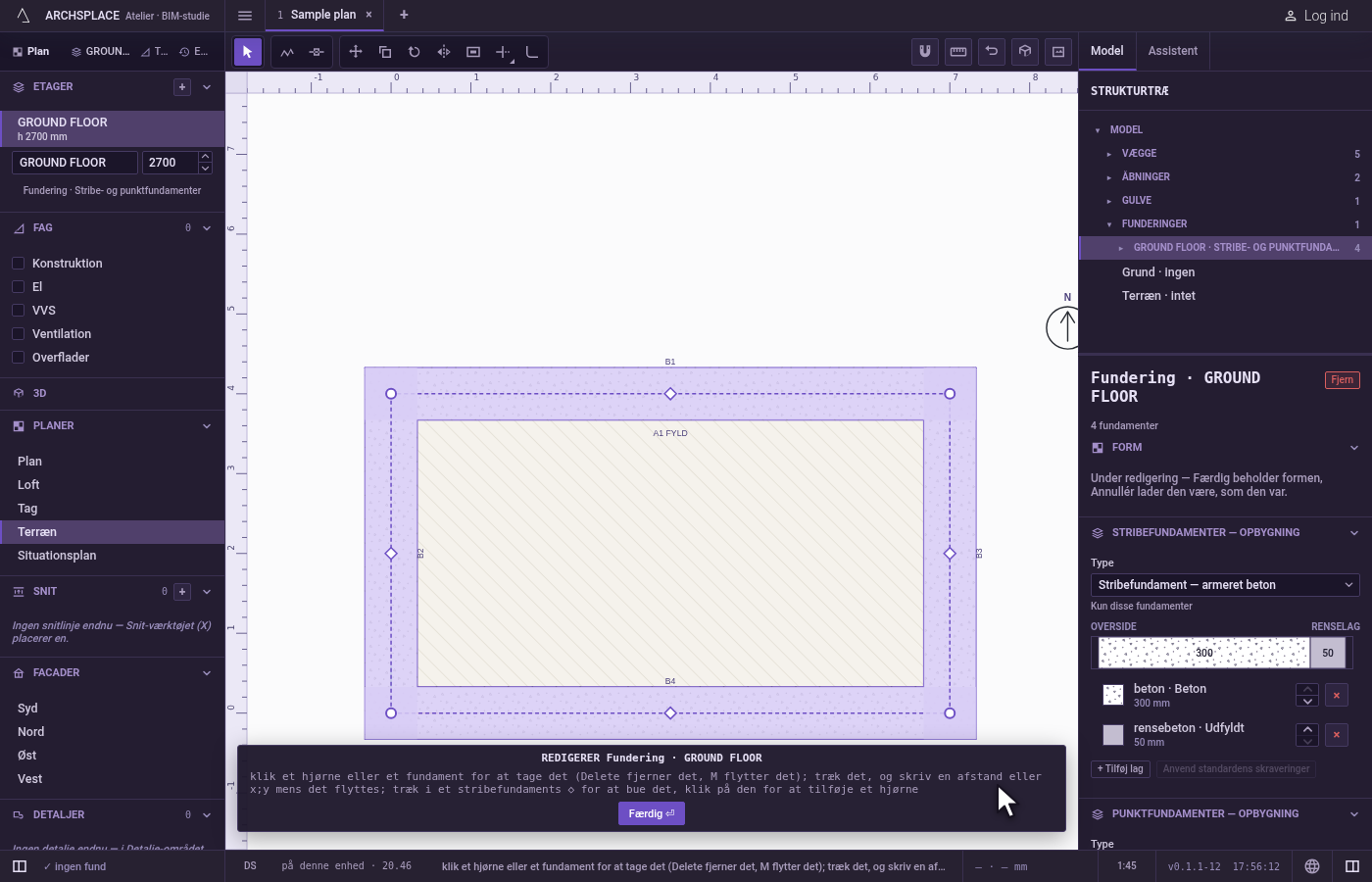The width and height of the screenshot is (1372, 882).
Task: Click the red Fjern button
Action: (x=1343, y=380)
